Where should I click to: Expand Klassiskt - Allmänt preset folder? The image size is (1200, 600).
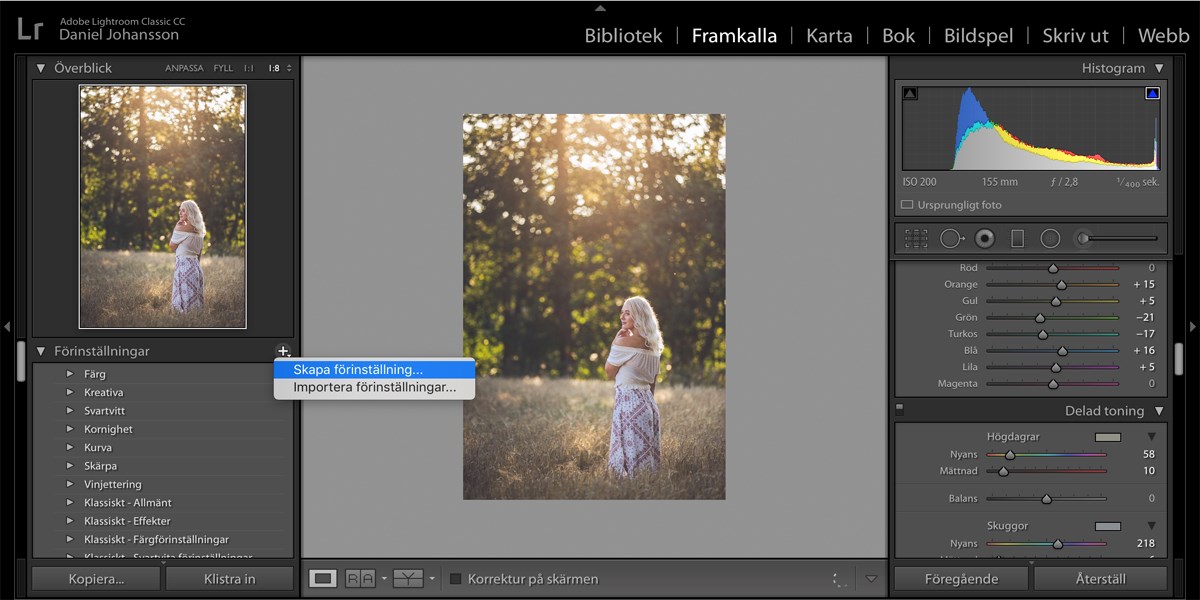coord(70,502)
